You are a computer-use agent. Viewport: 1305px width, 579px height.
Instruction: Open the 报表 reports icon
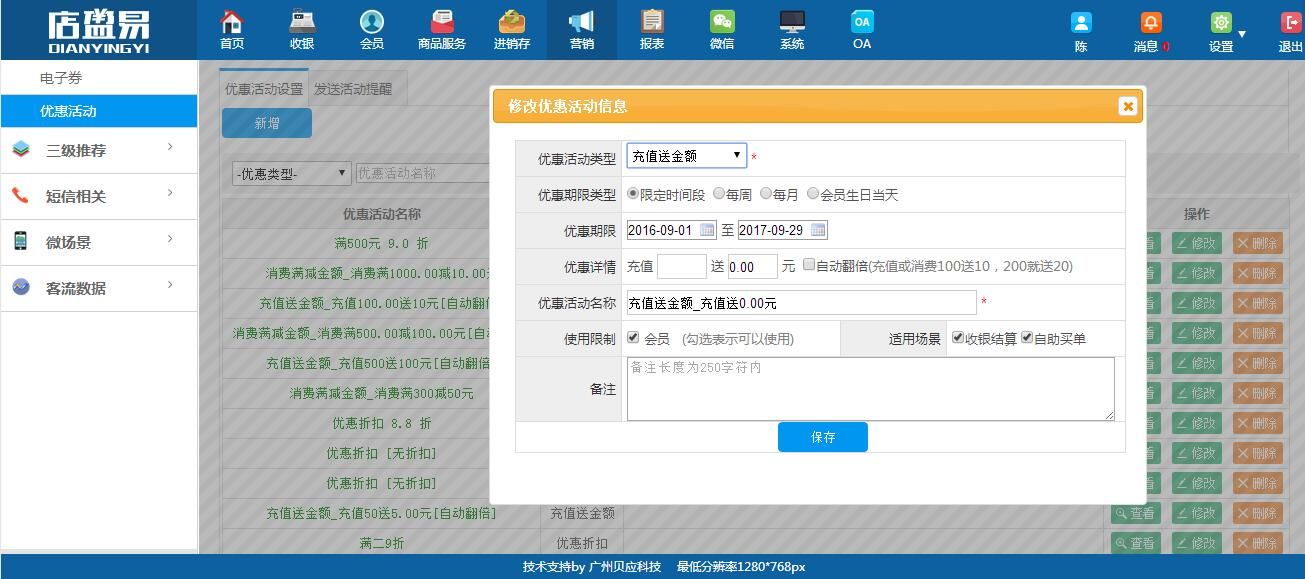(x=652, y=21)
